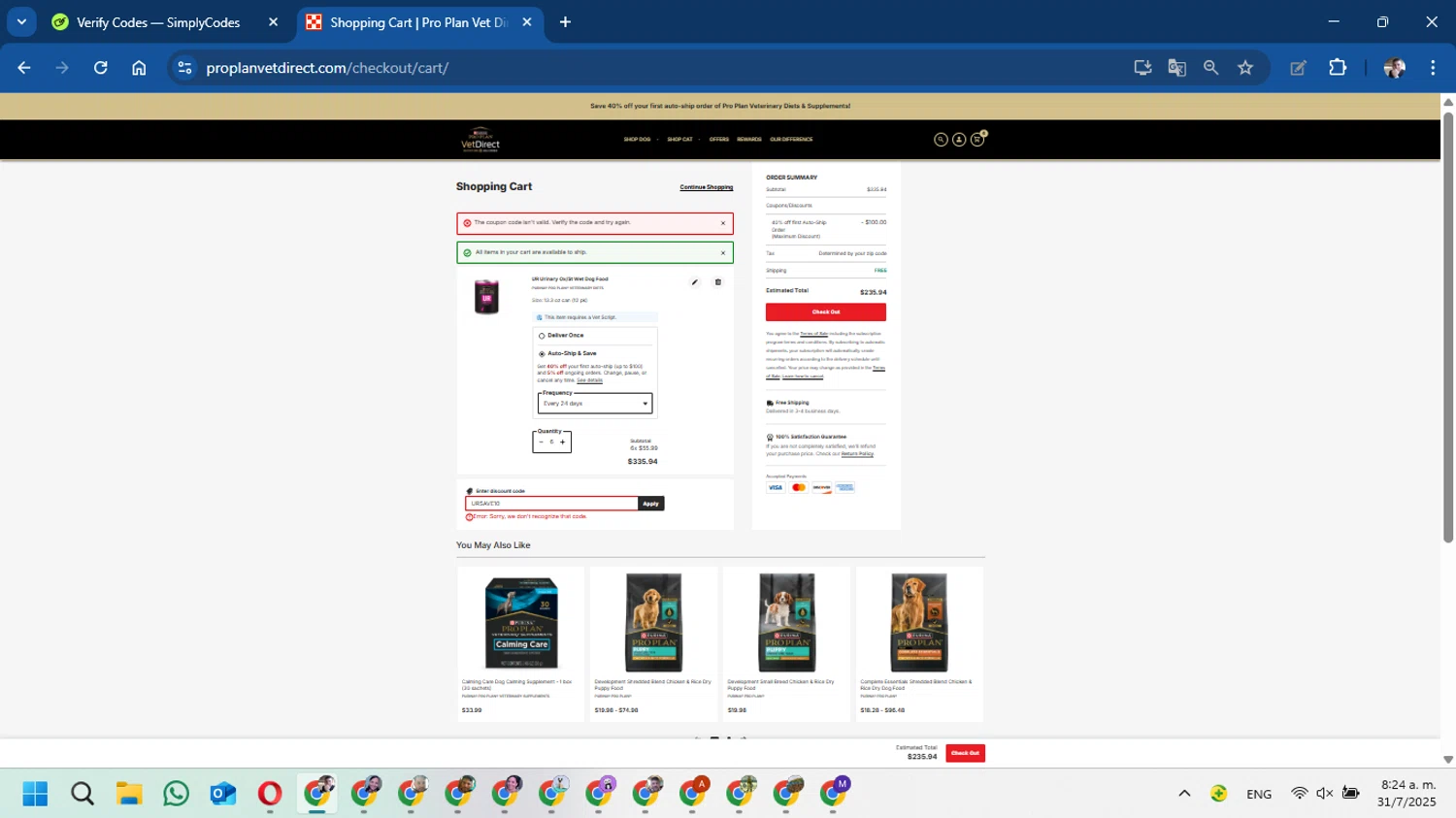Open Windows taskbar search

(x=83, y=794)
